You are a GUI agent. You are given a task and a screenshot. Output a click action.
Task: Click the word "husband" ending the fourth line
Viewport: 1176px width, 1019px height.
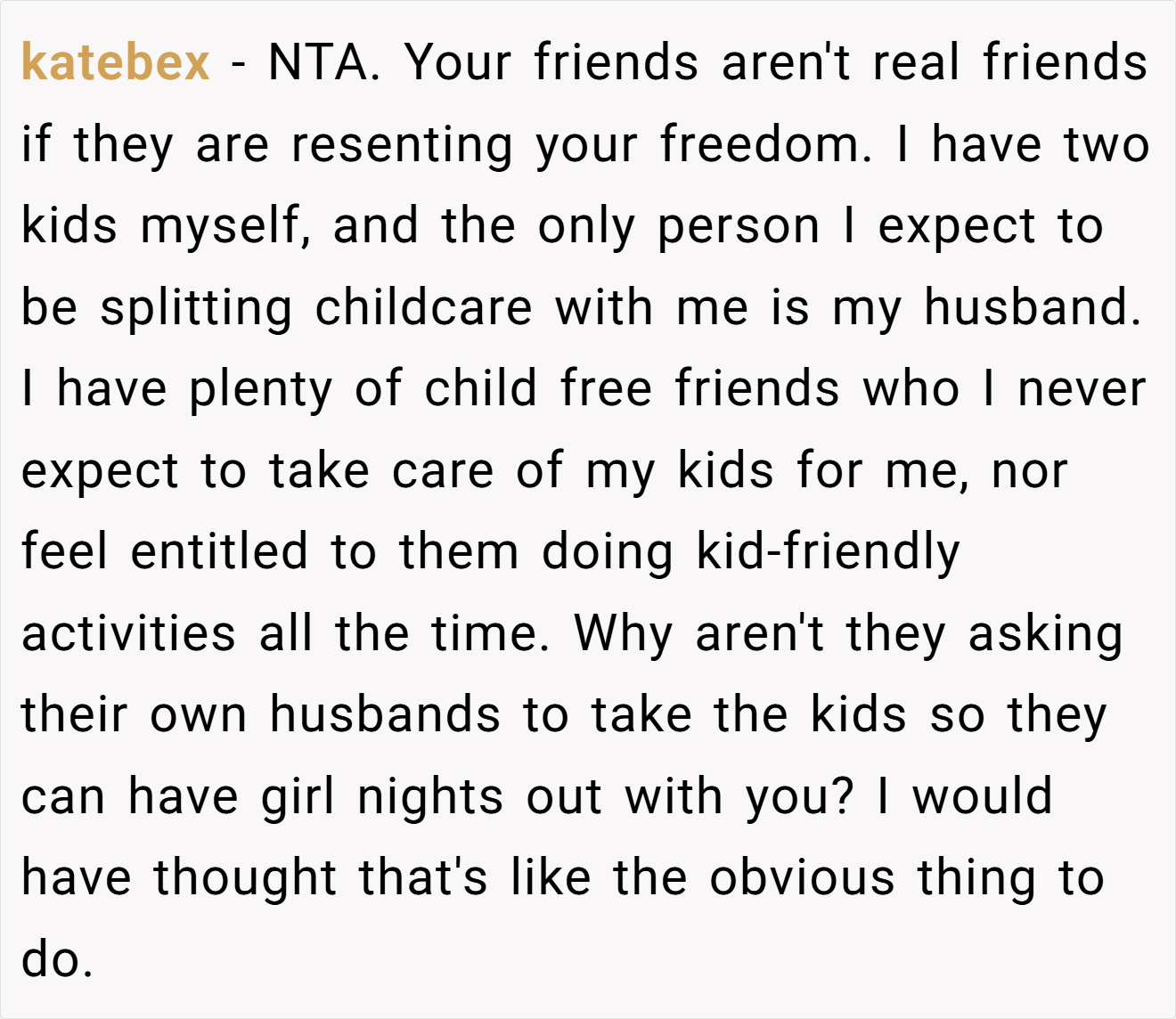(1033, 307)
